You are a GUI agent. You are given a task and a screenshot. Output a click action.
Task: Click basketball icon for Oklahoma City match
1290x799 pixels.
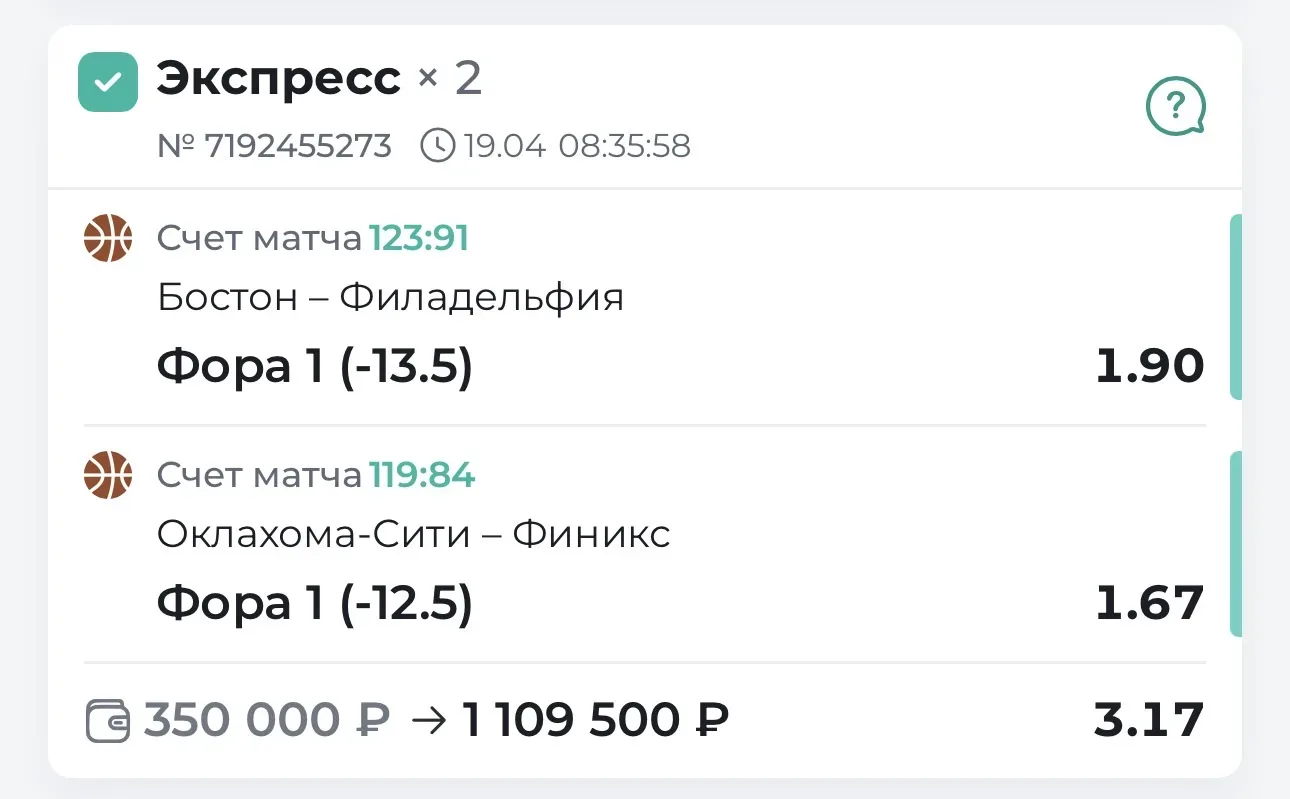pos(107,475)
